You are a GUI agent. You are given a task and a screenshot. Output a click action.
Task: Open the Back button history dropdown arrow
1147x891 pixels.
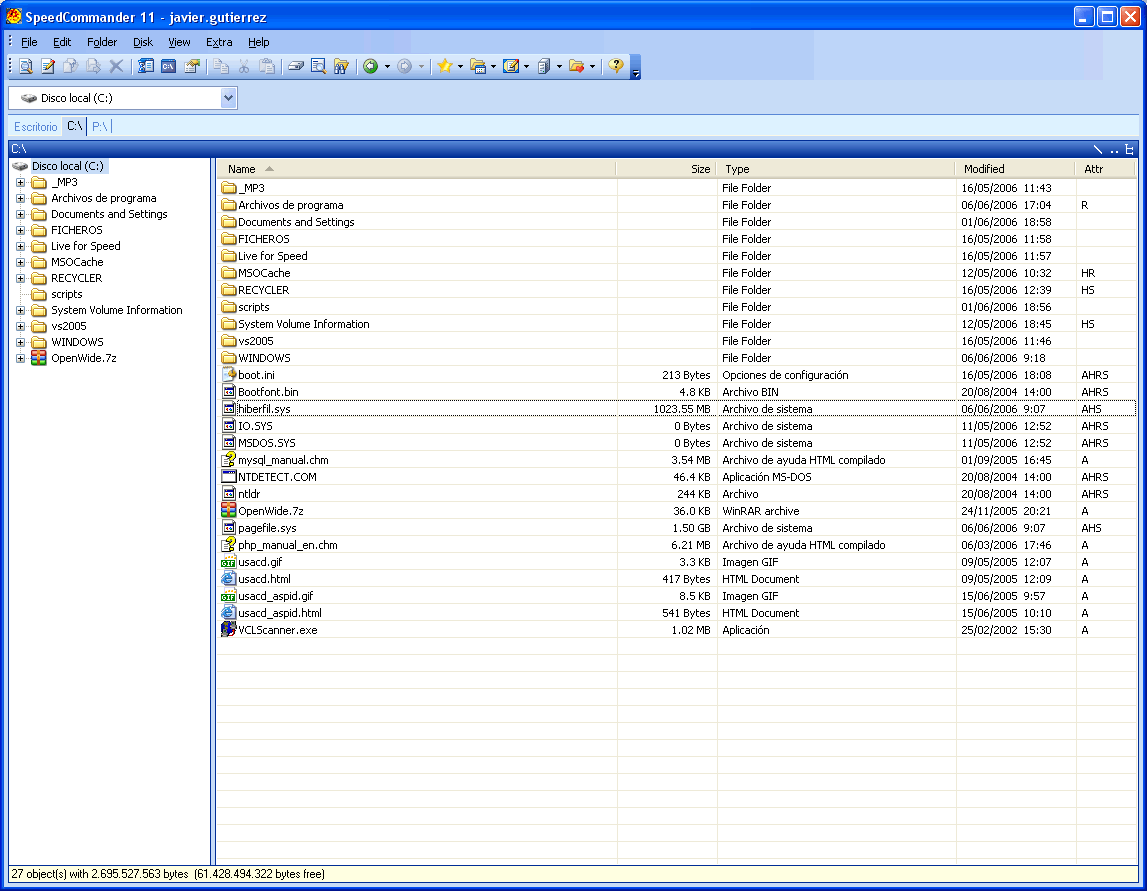click(387, 67)
